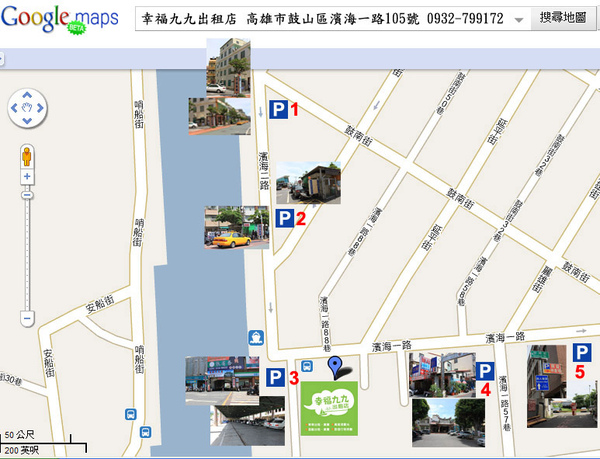The width and height of the screenshot is (600, 459).
Task: Click the bus stop icon near the scale bar
Action: (145, 432)
